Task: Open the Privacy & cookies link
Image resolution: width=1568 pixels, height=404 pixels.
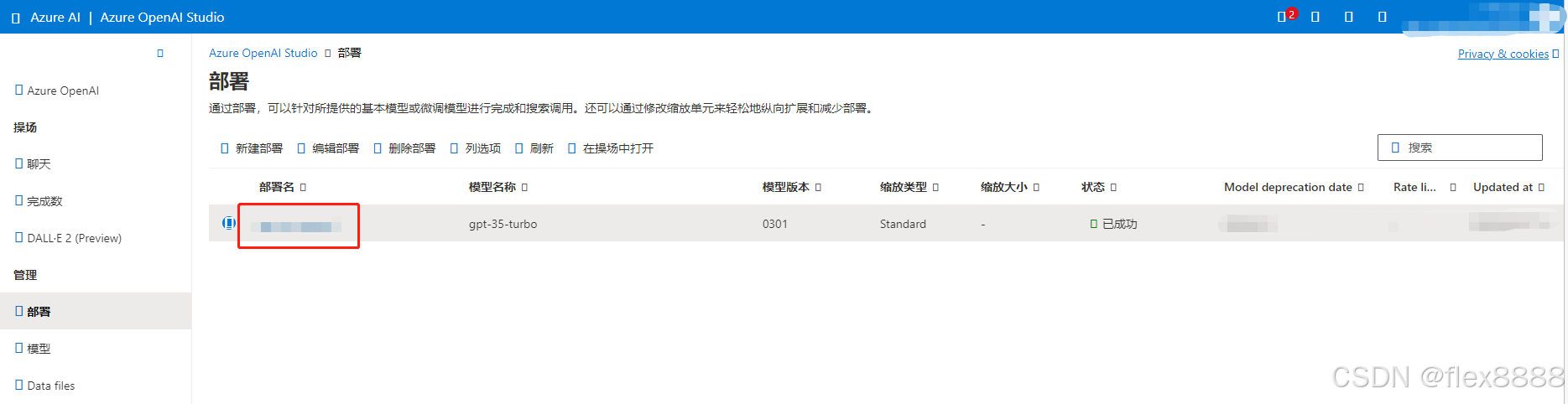Action: (1503, 54)
